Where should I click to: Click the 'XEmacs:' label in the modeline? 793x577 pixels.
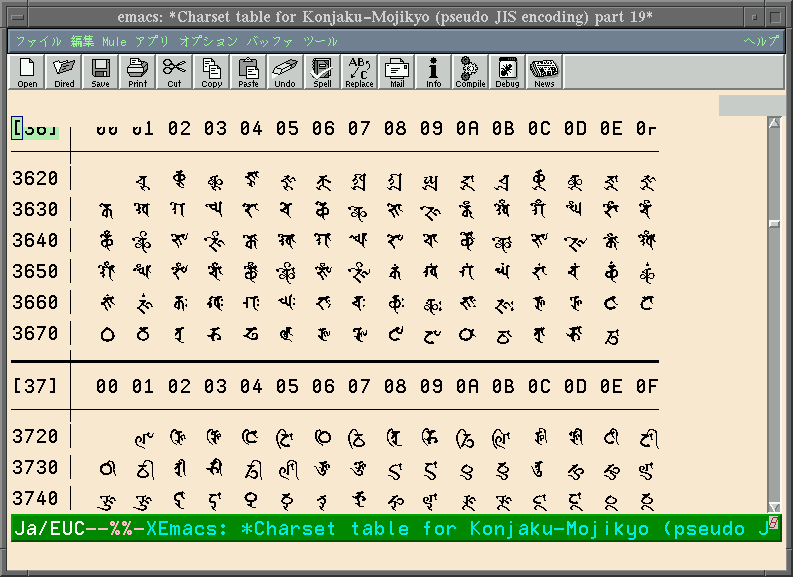tap(187, 528)
